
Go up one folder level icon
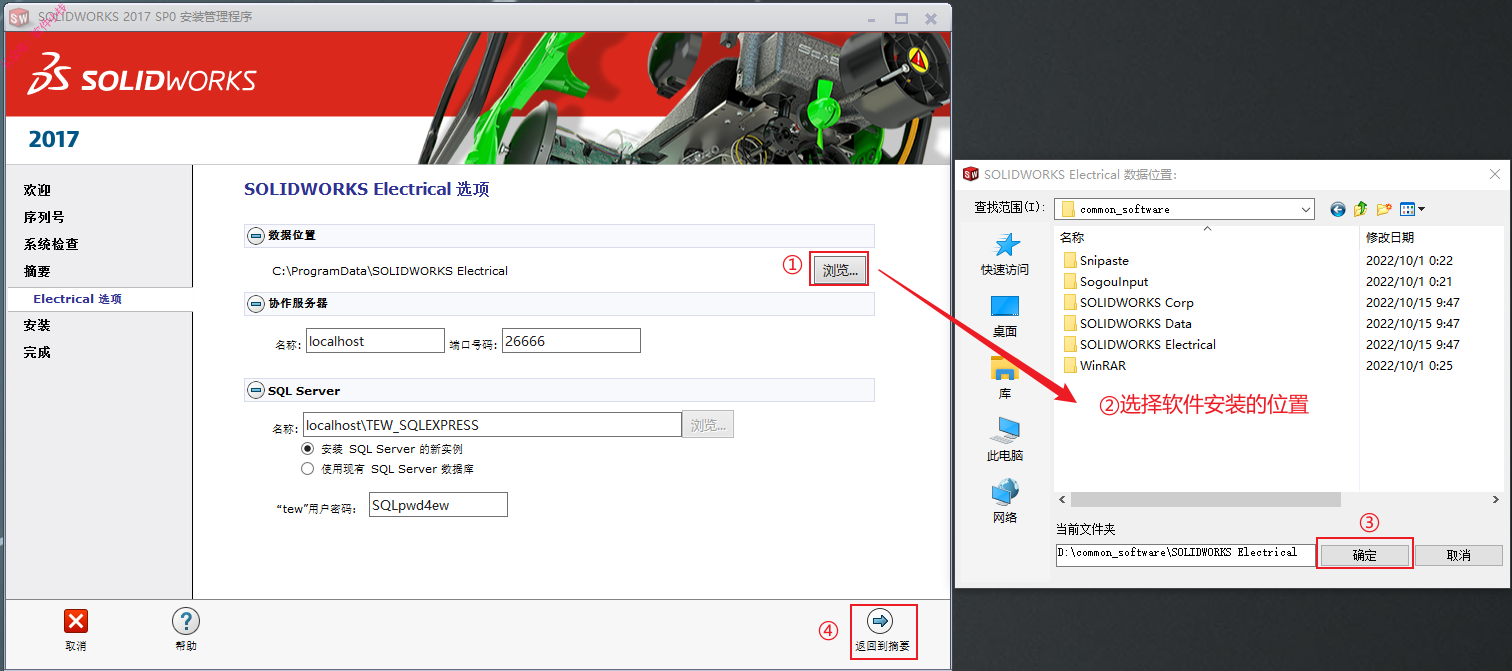coord(1361,209)
